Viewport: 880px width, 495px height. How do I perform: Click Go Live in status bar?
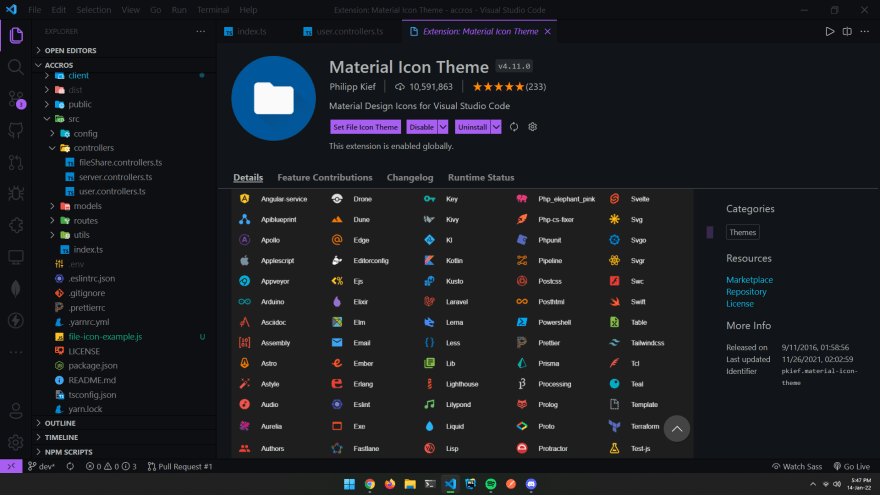click(x=851, y=466)
